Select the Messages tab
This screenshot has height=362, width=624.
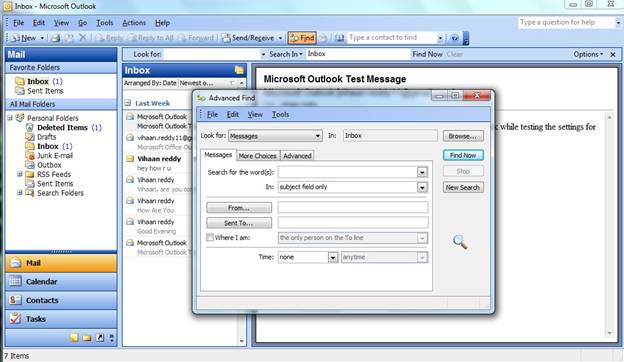(218, 155)
